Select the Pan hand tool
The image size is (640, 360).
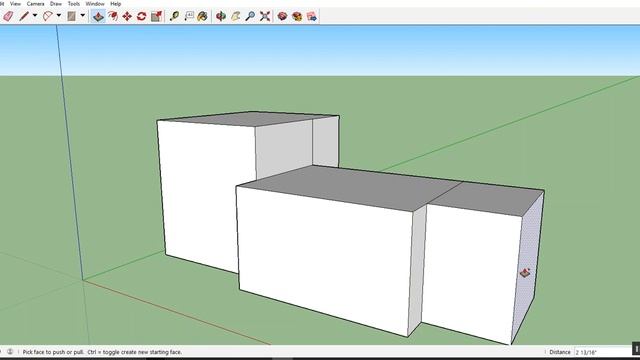pyautogui.click(x=236, y=16)
